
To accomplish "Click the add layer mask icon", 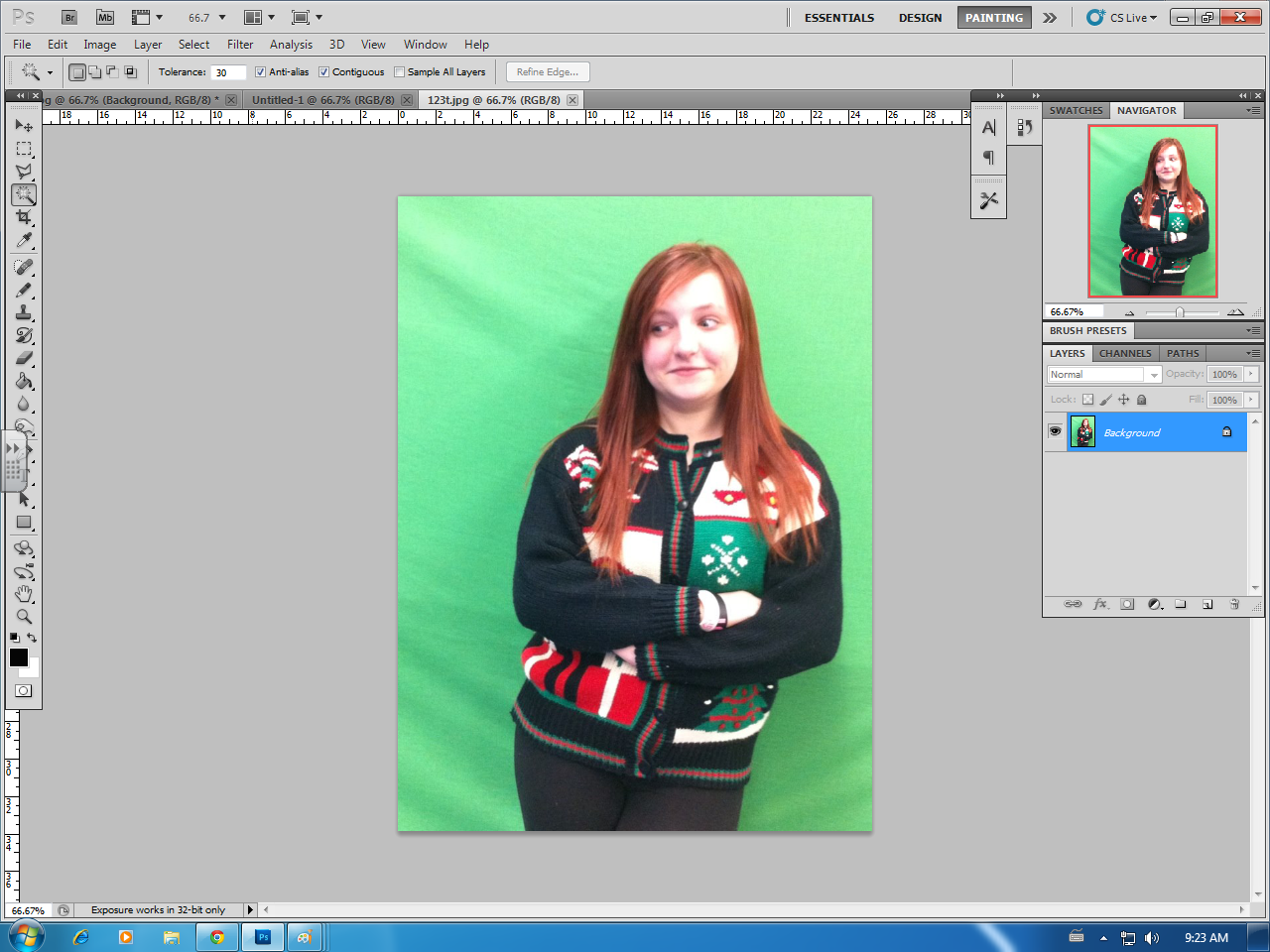I will coord(1127,604).
